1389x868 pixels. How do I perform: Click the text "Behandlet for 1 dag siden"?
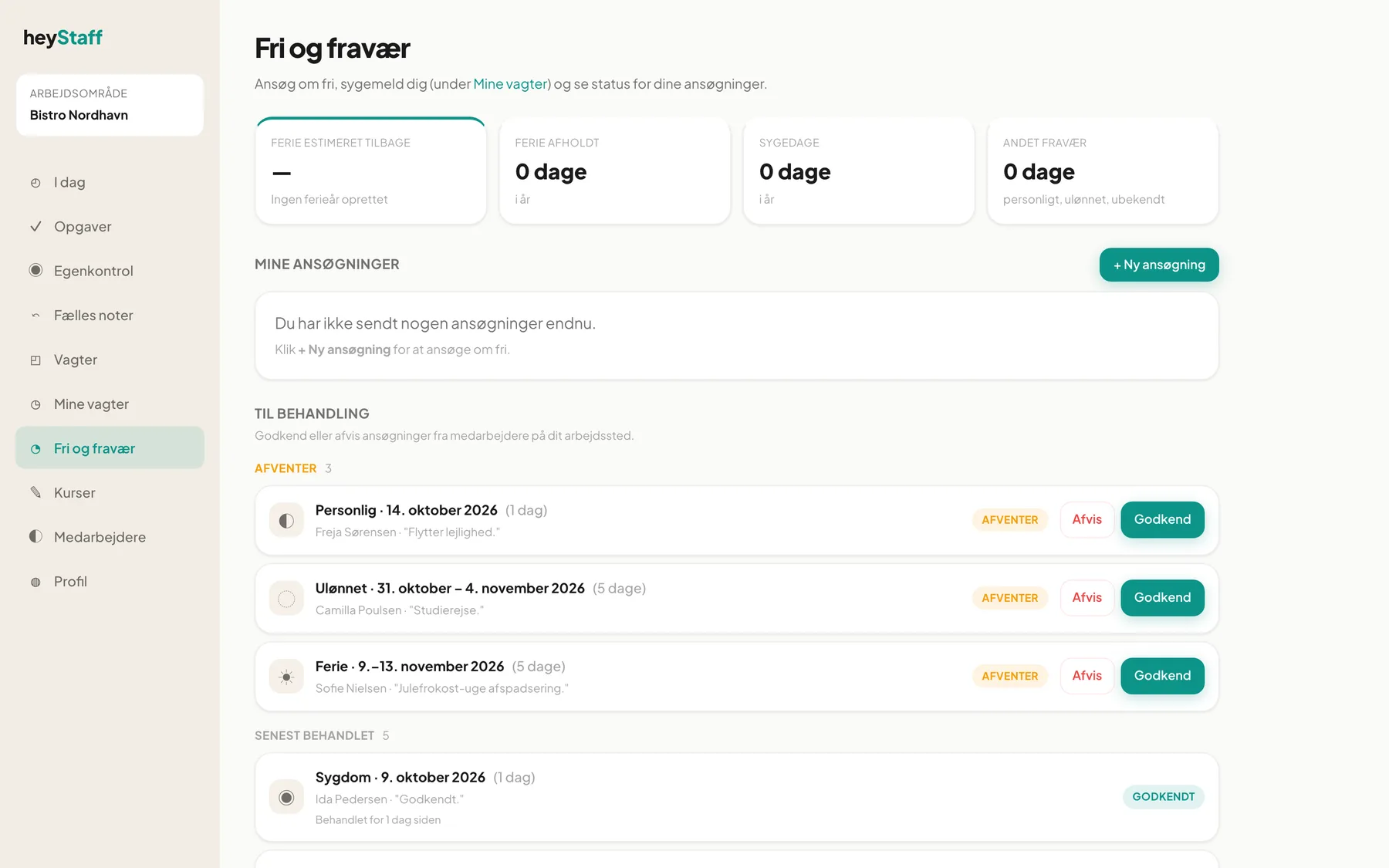pos(378,820)
